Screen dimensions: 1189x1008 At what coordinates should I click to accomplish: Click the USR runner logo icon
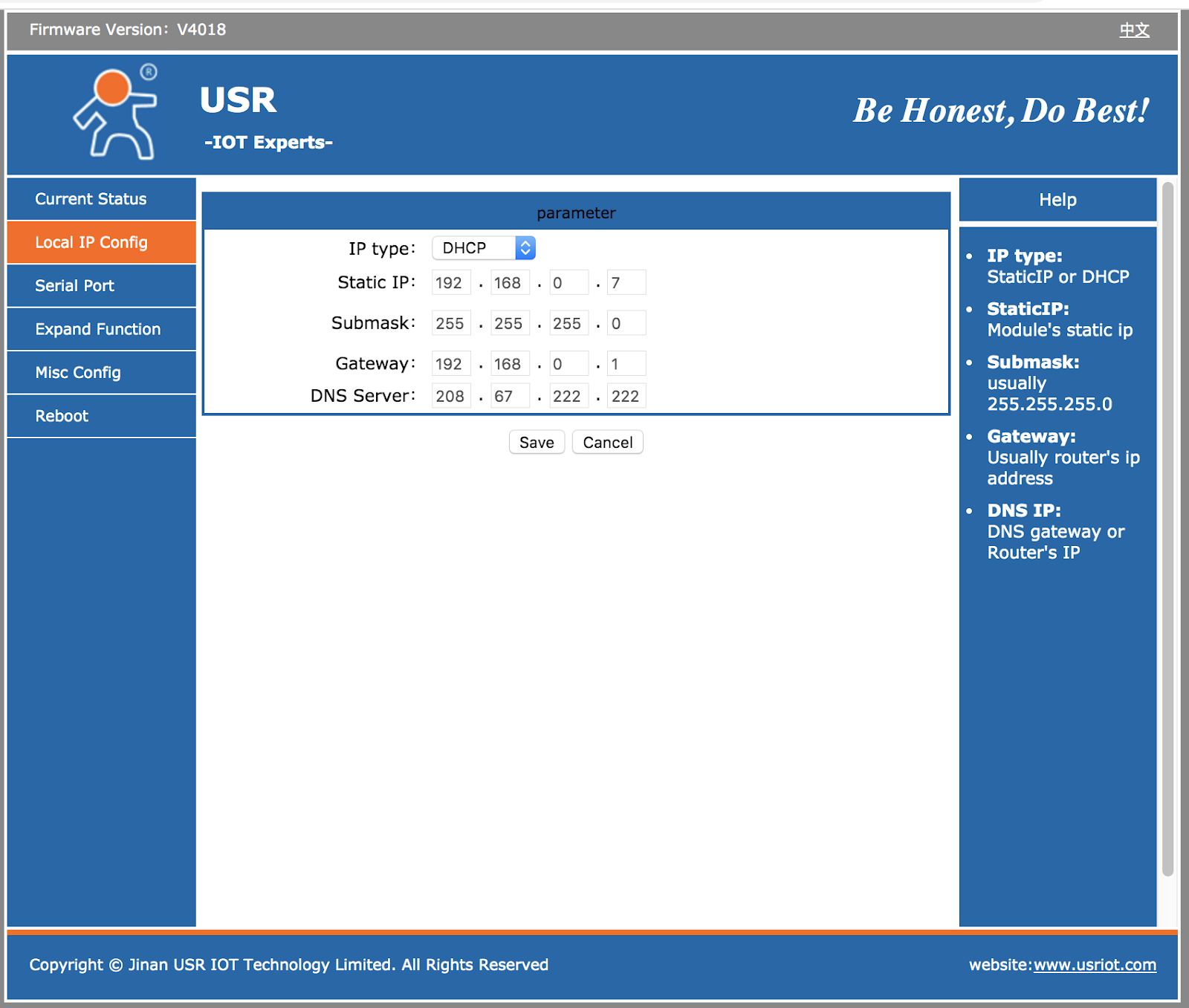tap(115, 111)
